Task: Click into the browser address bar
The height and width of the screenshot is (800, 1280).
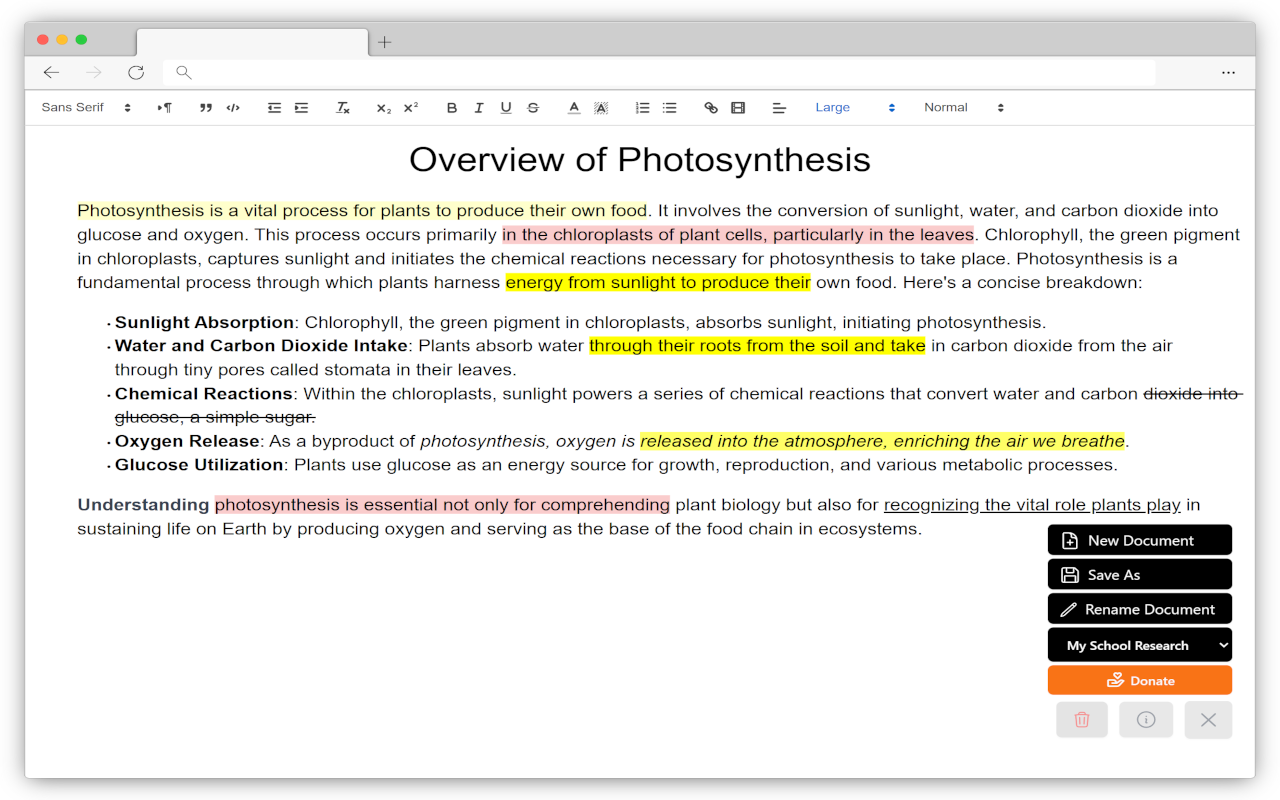Action: 660,72
